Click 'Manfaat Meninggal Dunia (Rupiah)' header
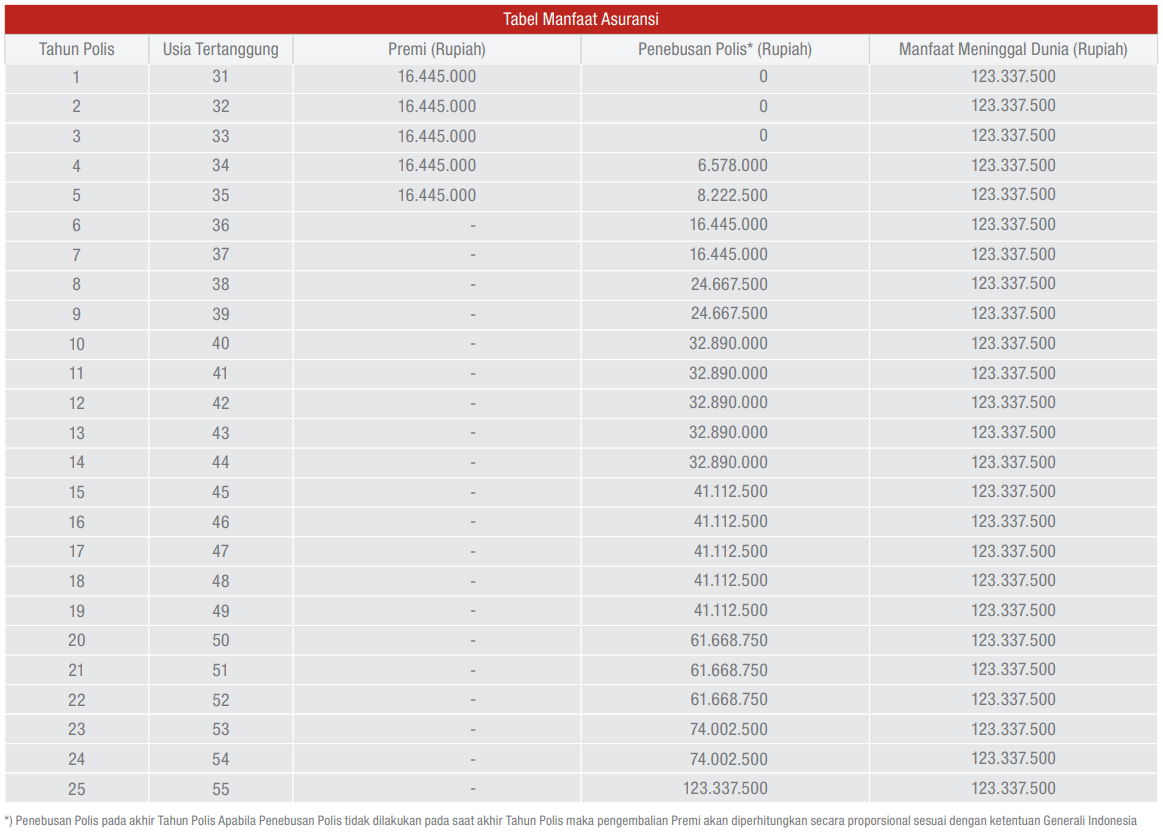Screen dimensions: 1163x835 tap(1013, 50)
